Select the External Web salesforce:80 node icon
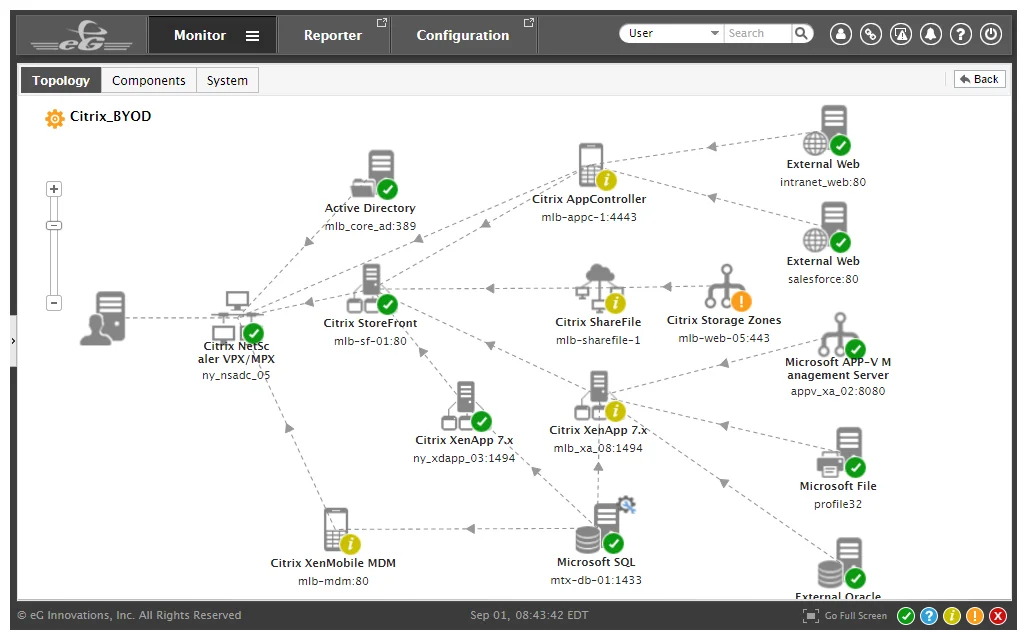Viewport: 1027px width, 640px height. pyautogui.click(x=827, y=227)
